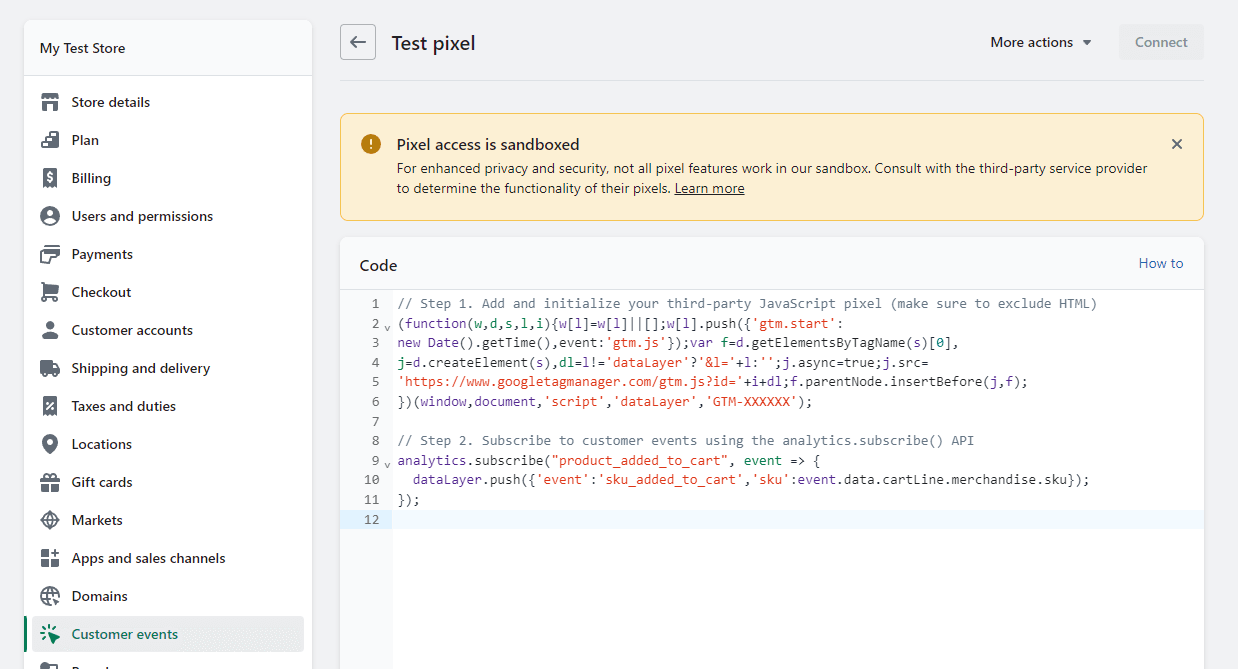The width and height of the screenshot is (1238, 669).
Task: Click the Checkout cart icon
Action: pyautogui.click(x=50, y=292)
